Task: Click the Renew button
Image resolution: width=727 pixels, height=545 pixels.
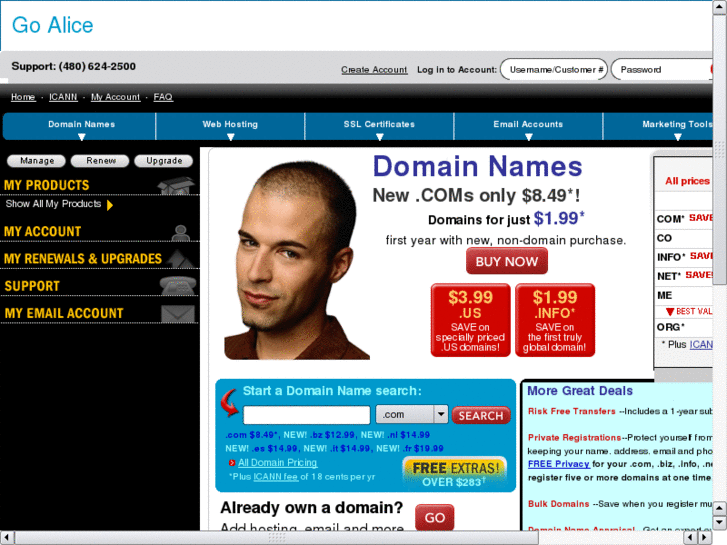Action: (x=100, y=161)
